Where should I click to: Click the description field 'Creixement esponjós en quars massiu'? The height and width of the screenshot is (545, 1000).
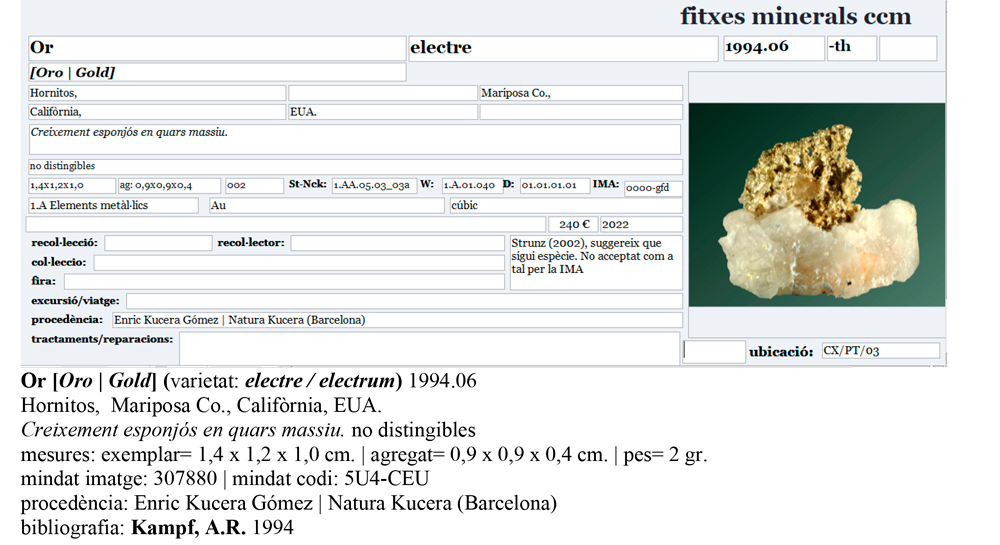[354, 139]
